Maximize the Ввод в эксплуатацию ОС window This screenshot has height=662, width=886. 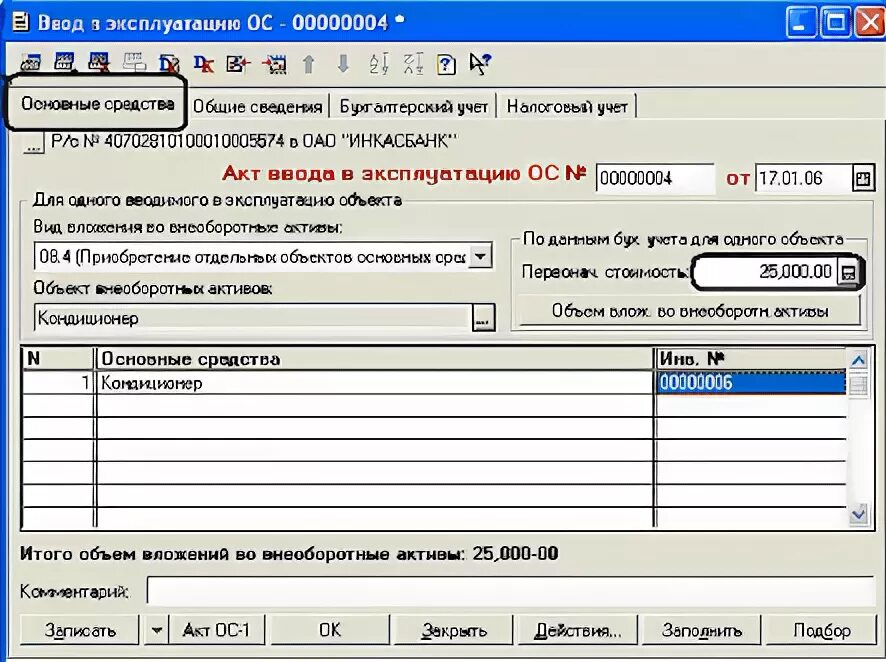pyautogui.click(x=835, y=23)
